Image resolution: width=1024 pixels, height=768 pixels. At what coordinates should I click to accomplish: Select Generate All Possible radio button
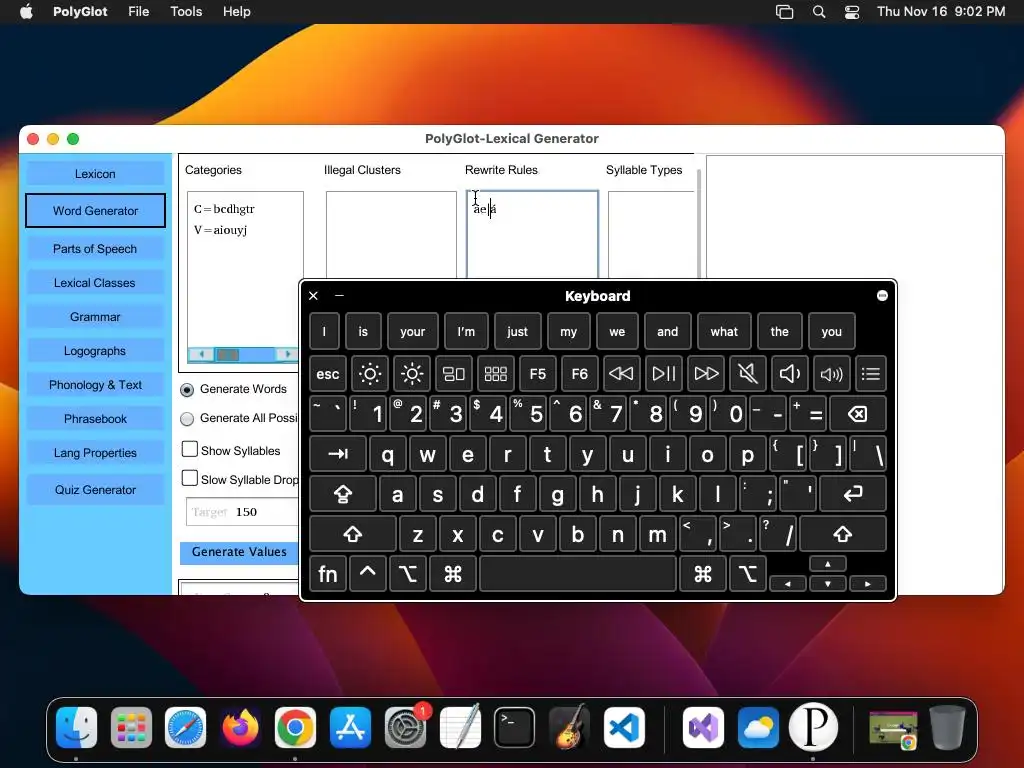tap(187, 419)
